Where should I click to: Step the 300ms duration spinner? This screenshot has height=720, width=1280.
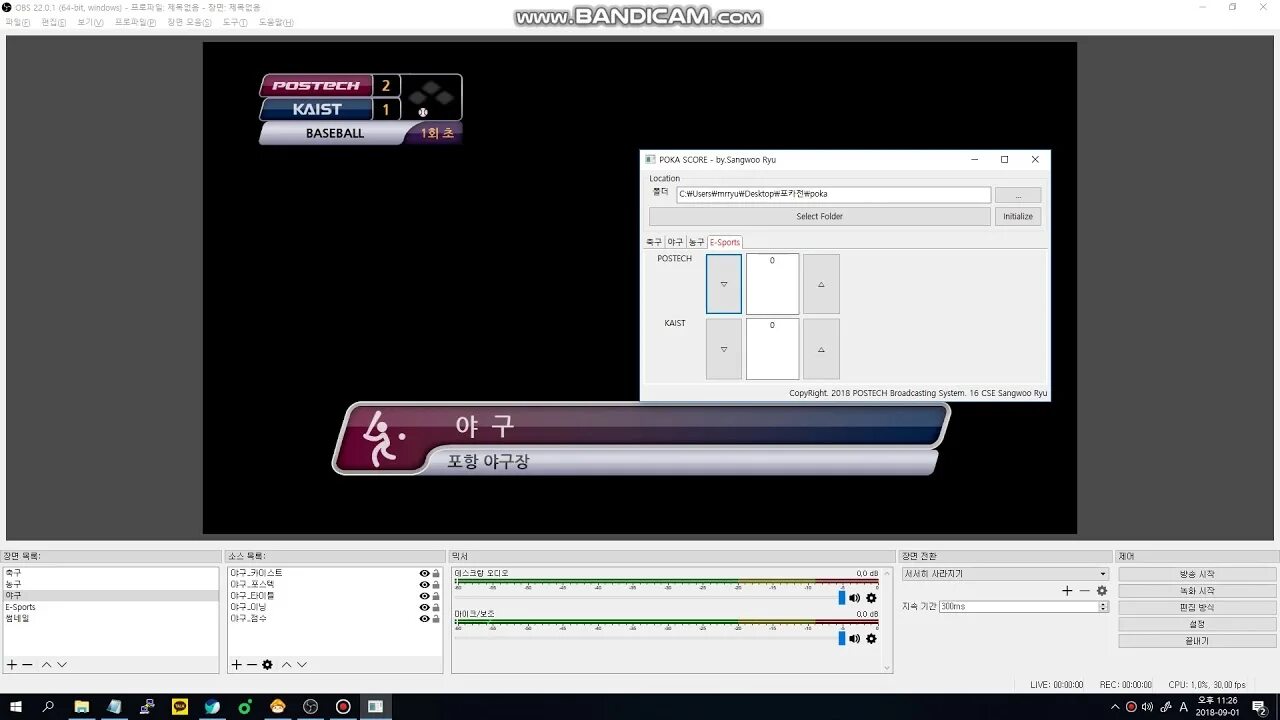click(x=1104, y=606)
